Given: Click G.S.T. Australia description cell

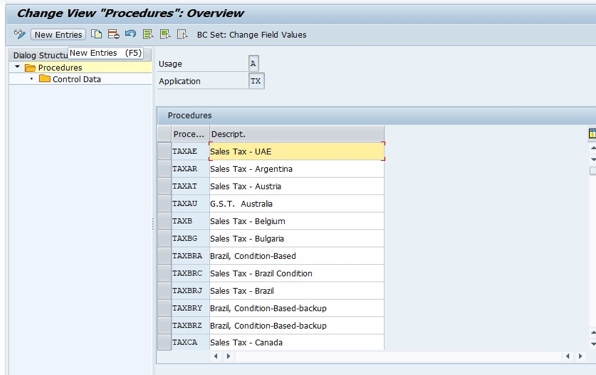Looking at the screenshot, I should point(296,204).
